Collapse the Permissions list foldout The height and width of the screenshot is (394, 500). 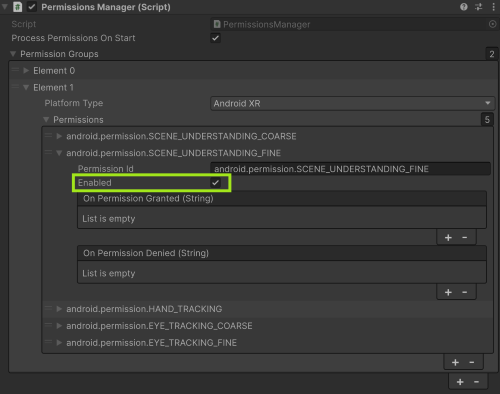click(46, 119)
